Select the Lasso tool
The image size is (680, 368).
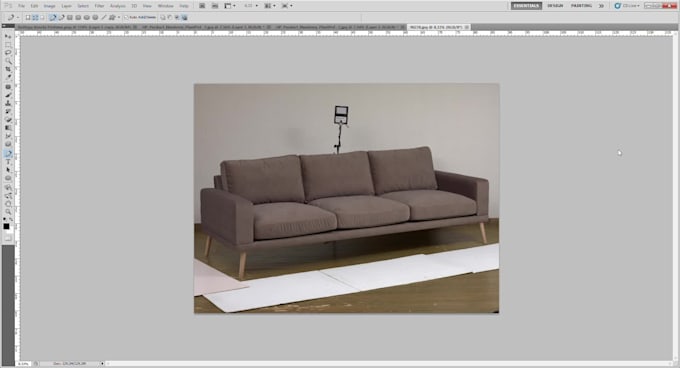(8, 52)
